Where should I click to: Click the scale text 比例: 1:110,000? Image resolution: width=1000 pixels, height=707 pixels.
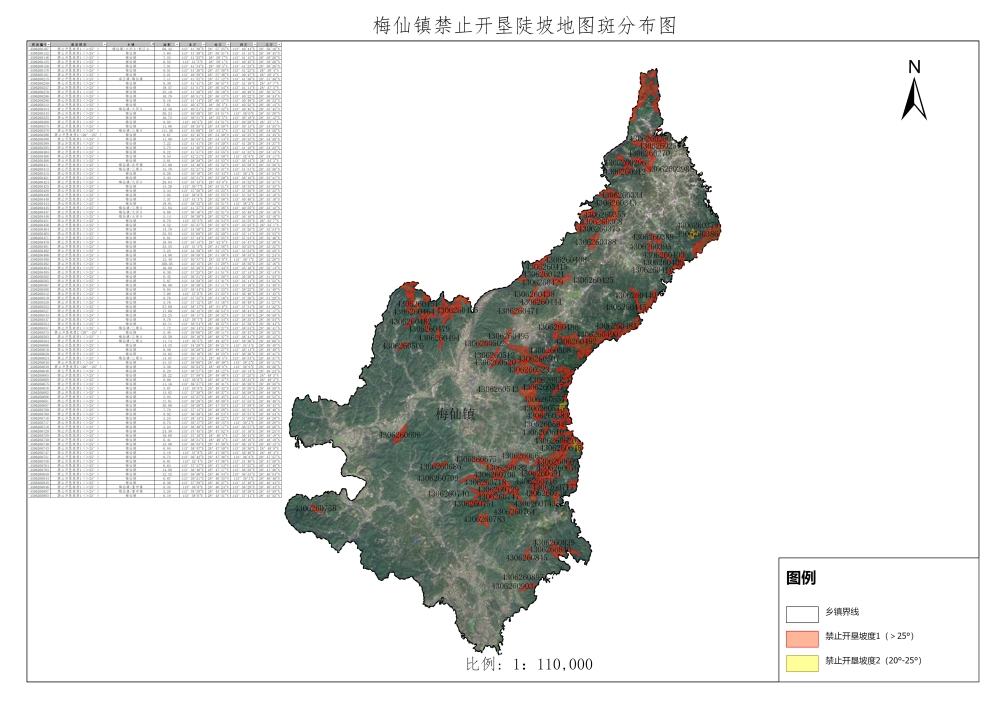[529, 664]
